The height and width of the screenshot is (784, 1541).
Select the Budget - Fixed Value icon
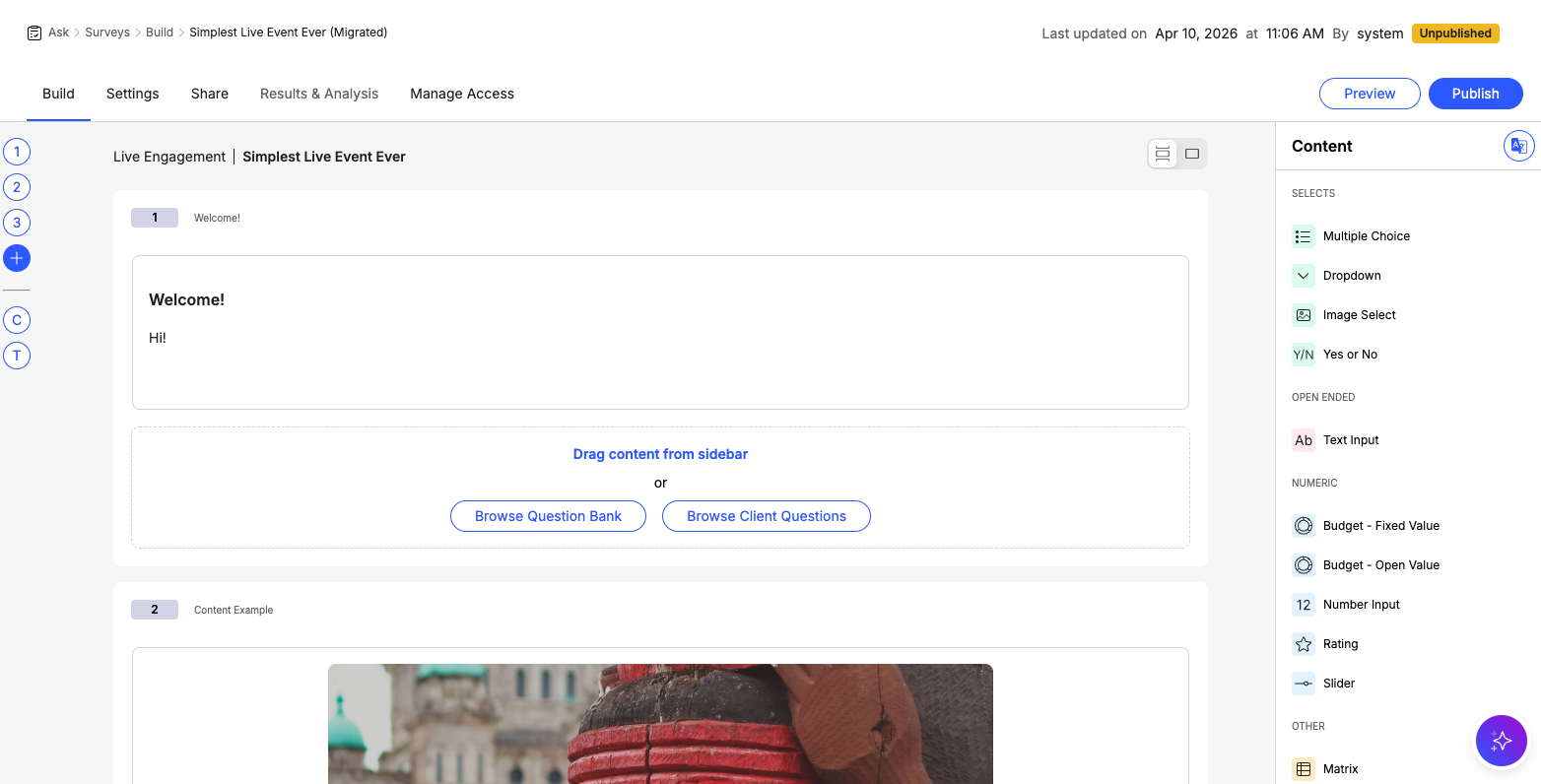tap(1304, 526)
